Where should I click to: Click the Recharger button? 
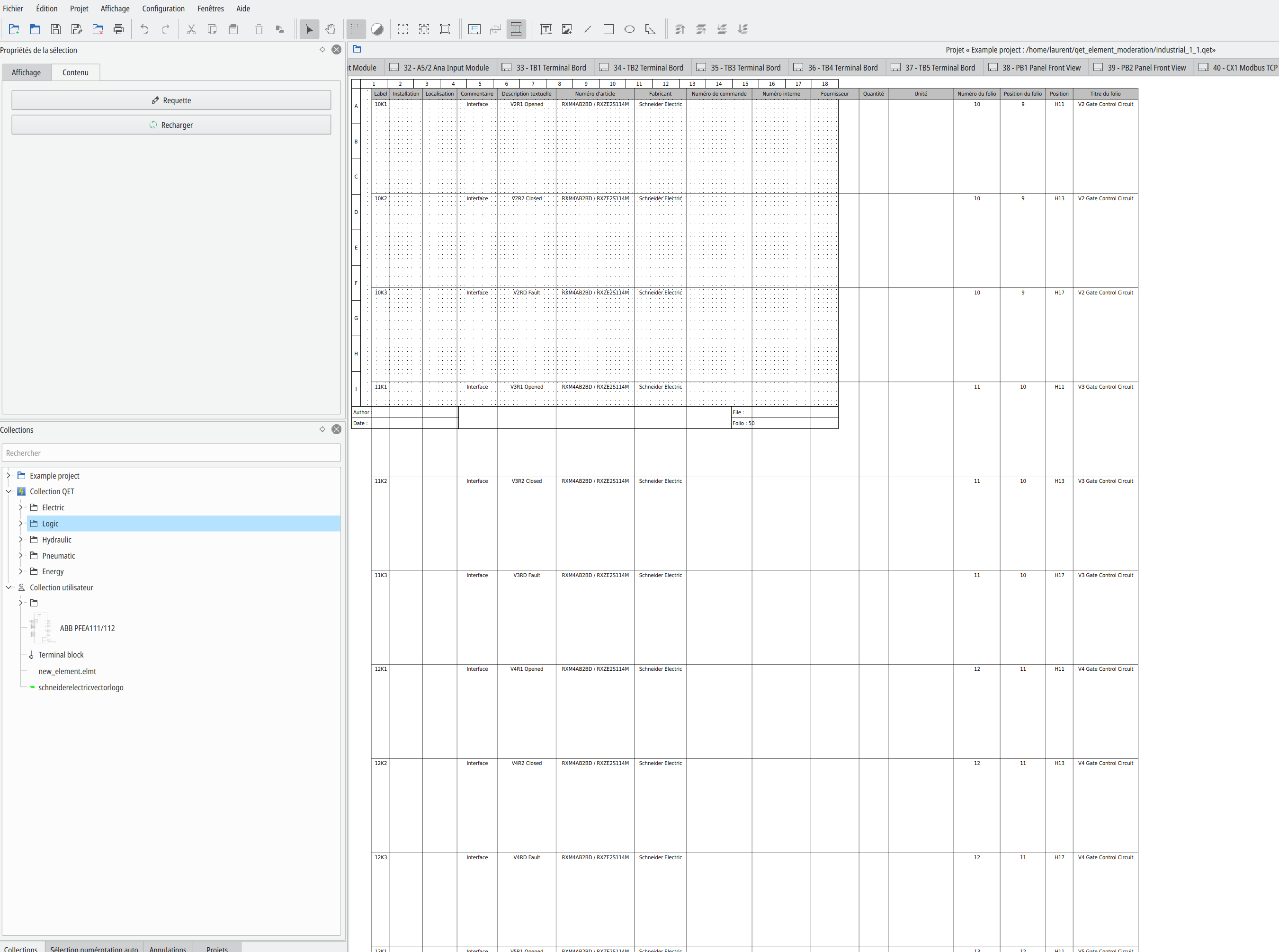click(171, 125)
